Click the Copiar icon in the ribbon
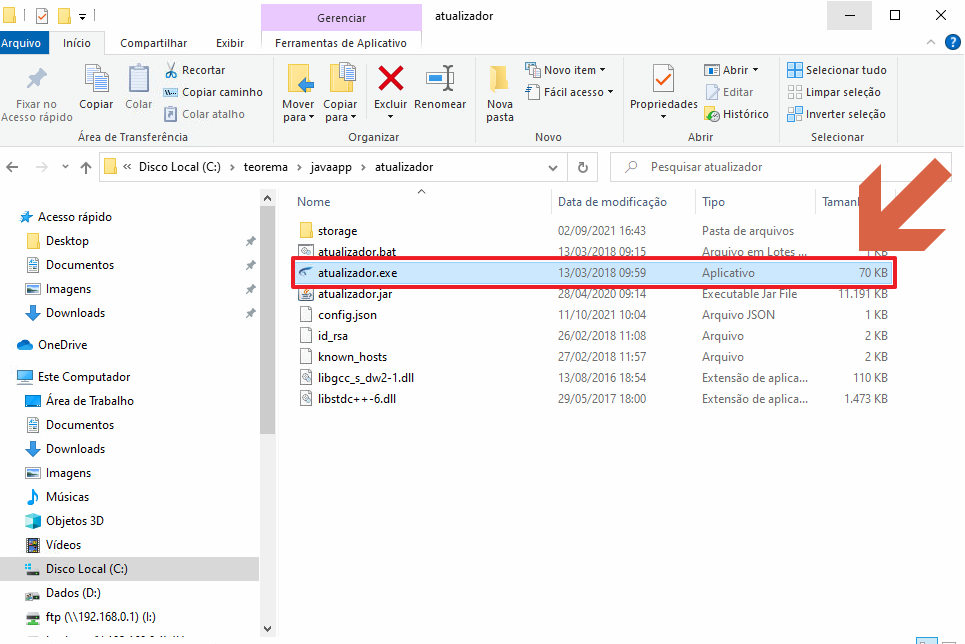 (96, 79)
